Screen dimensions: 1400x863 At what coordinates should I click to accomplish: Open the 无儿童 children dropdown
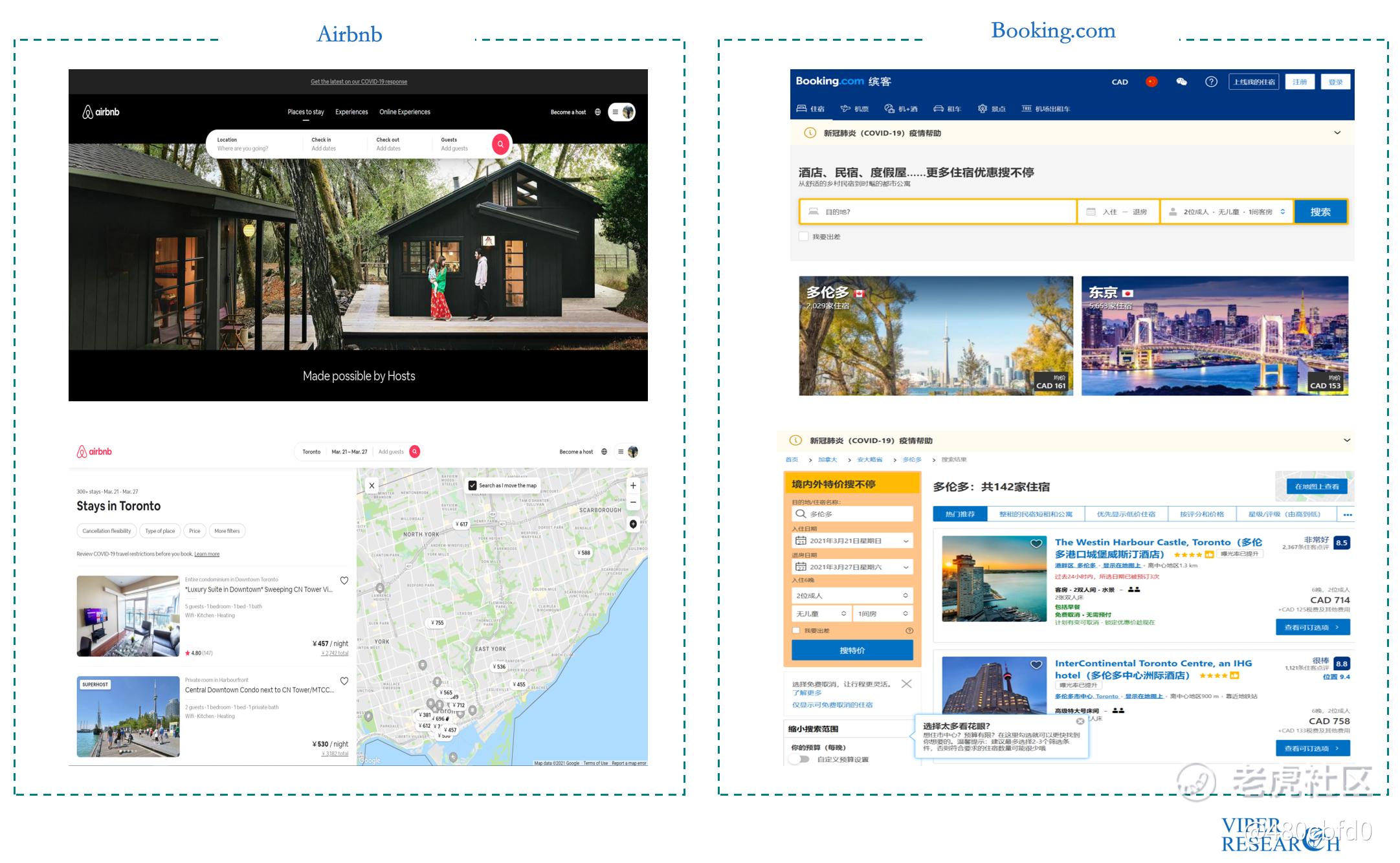point(821,613)
